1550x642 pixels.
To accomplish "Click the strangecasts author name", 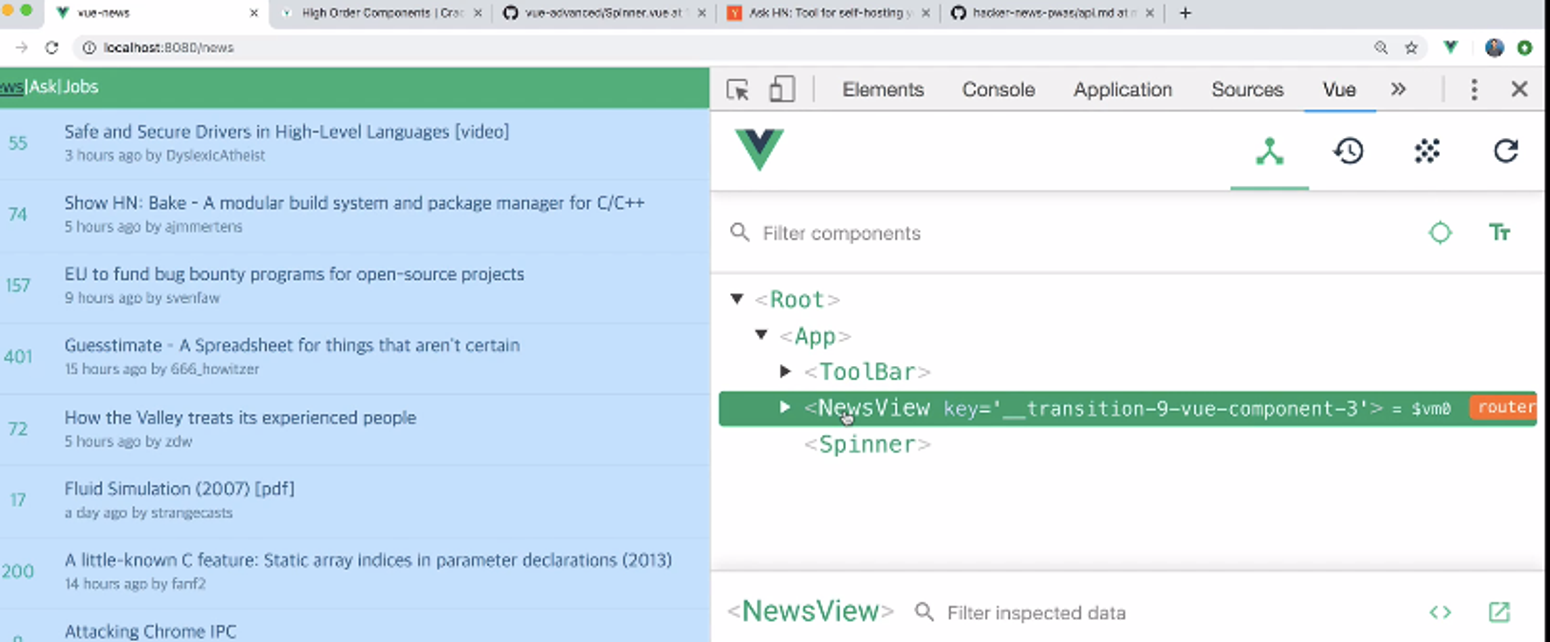I will coord(190,513).
